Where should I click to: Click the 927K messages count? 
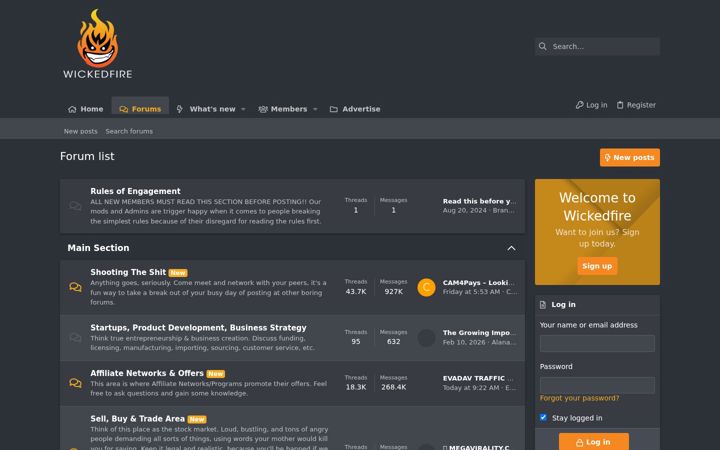(394, 292)
